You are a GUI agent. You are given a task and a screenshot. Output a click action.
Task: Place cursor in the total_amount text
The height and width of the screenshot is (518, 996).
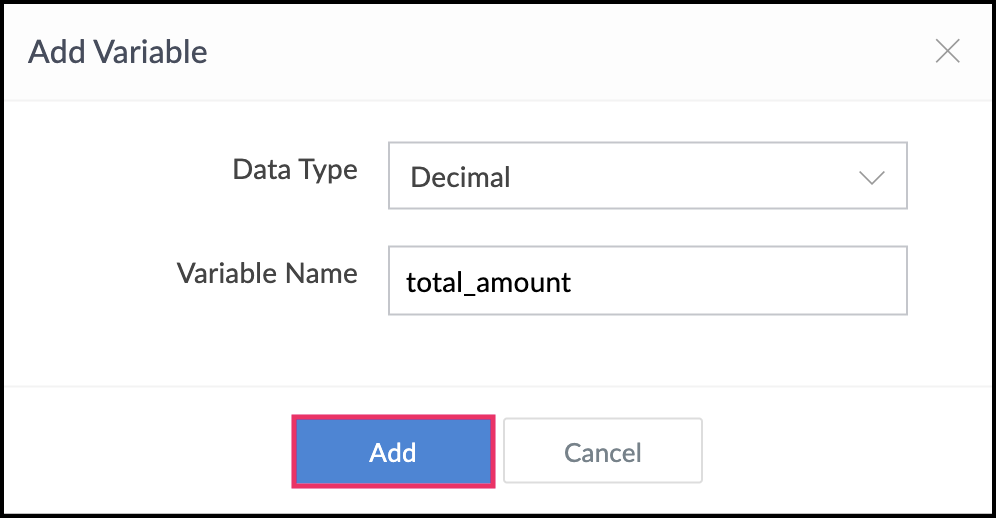pos(488,282)
